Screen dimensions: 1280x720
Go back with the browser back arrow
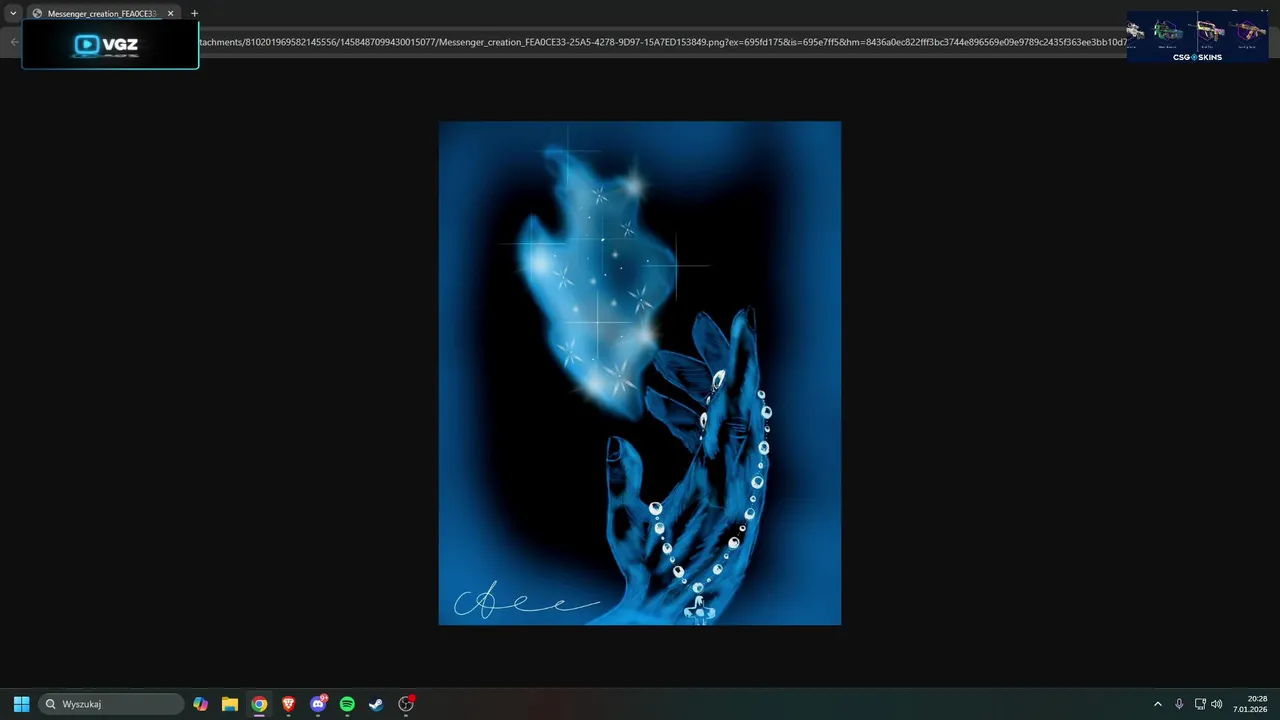pos(13,42)
